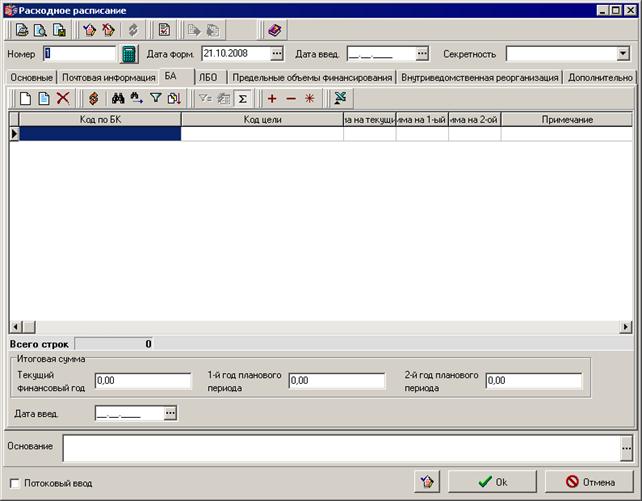642x501 pixels.
Task: Click the red plus icon
Action: [272, 99]
